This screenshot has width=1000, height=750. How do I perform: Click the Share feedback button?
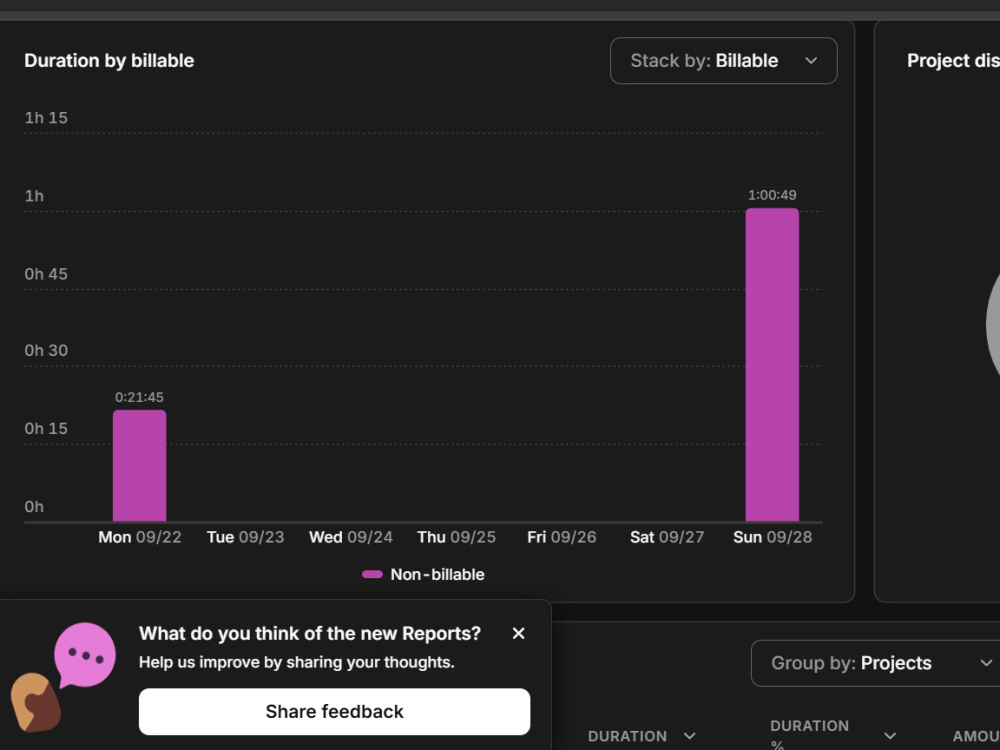[x=334, y=711]
